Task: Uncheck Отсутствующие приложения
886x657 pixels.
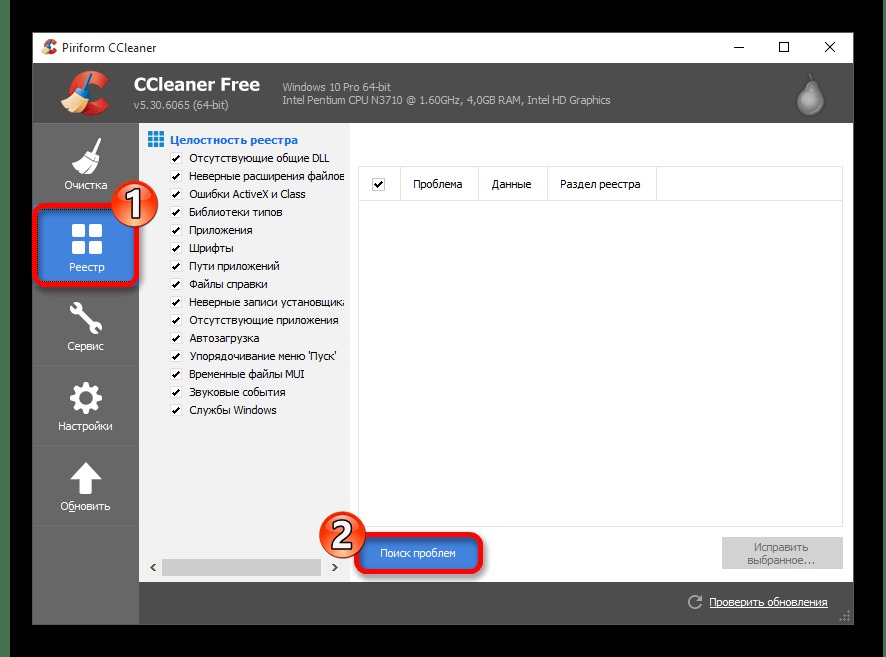Action: coord(176,320)
